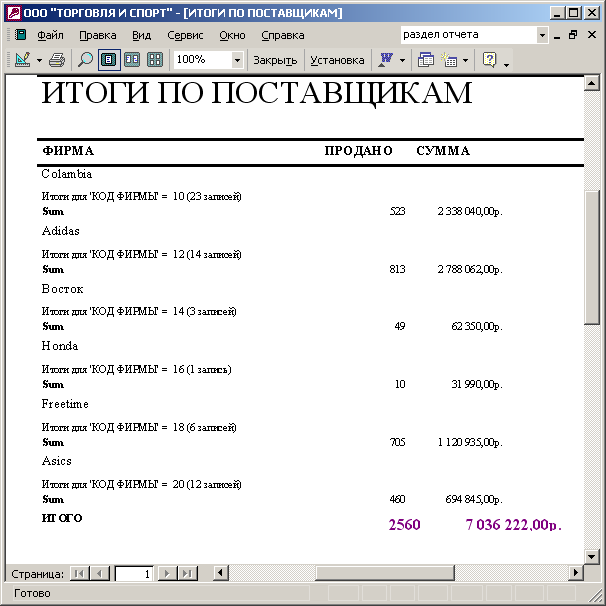Image resolution: width=606 pixels, height=606 pixels.
Task: Open the Окно menu
Action: tap(232, 35)
